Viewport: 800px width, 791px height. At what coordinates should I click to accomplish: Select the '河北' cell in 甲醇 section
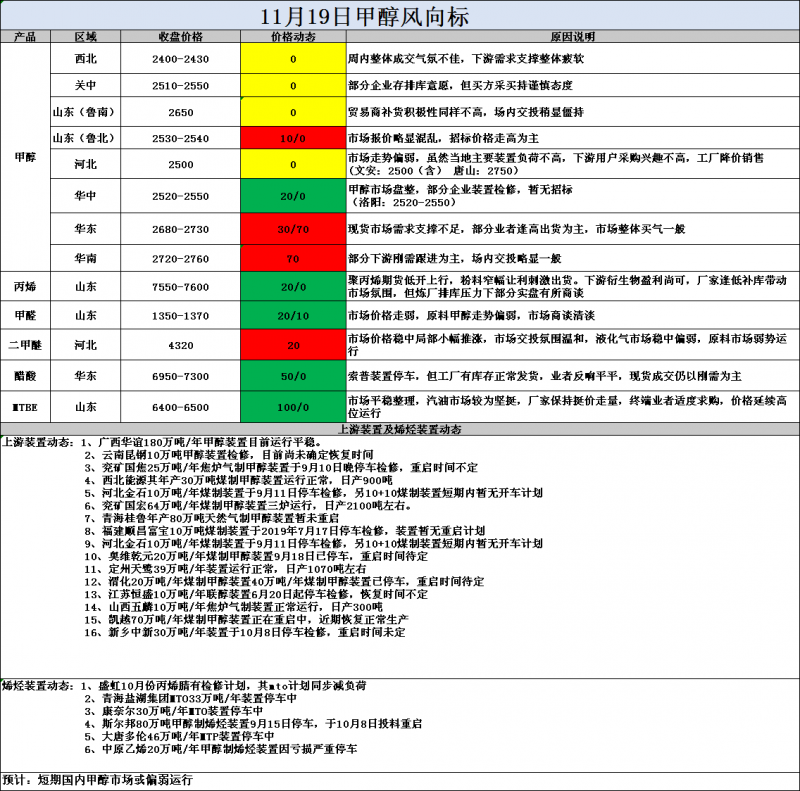86,164
